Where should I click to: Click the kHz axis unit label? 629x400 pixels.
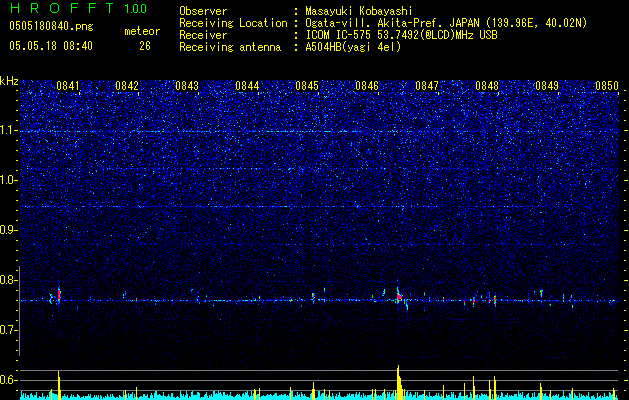point(9,81)
